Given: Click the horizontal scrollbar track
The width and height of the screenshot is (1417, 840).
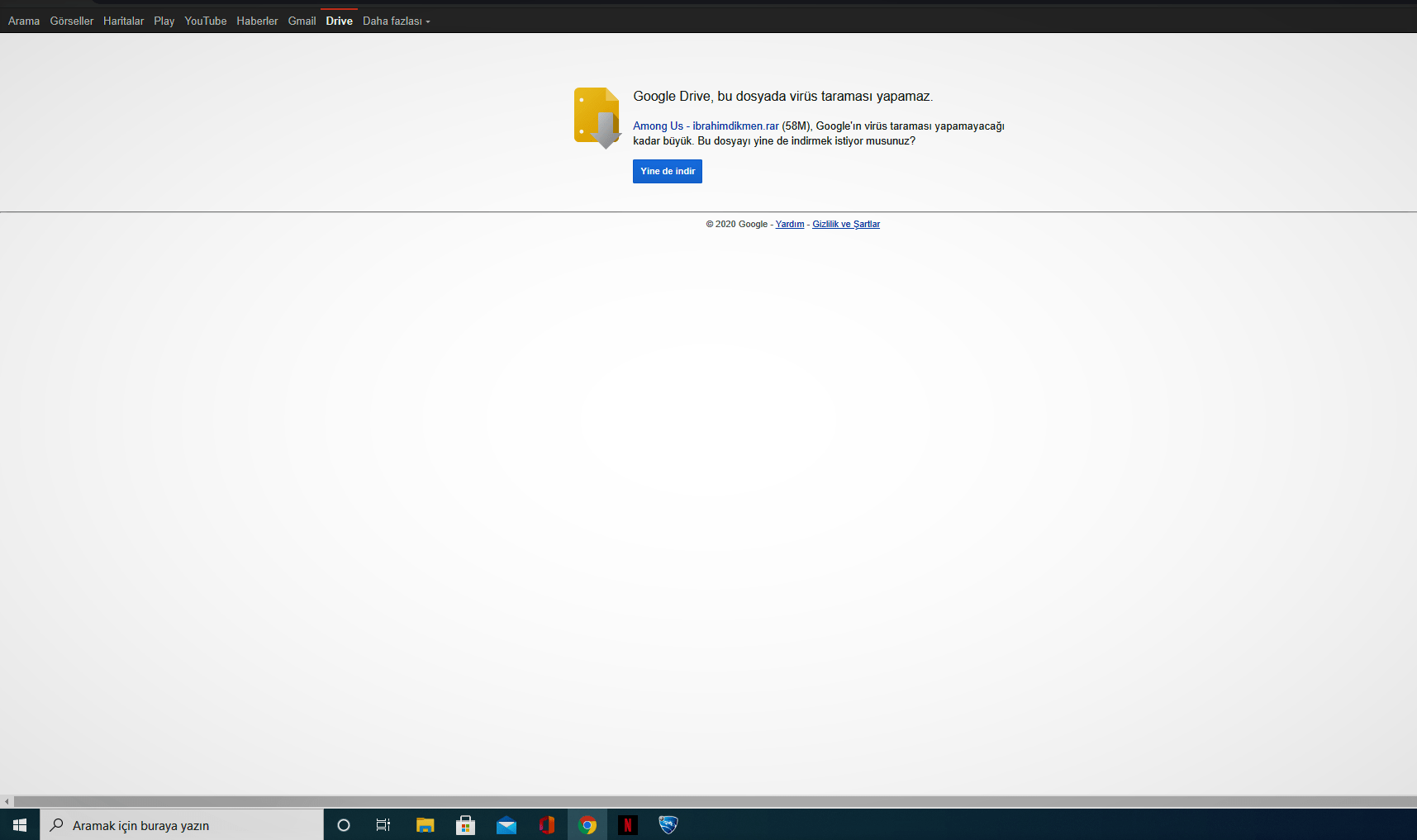Looking at the screenshot, I should click(x=715, y=801).
